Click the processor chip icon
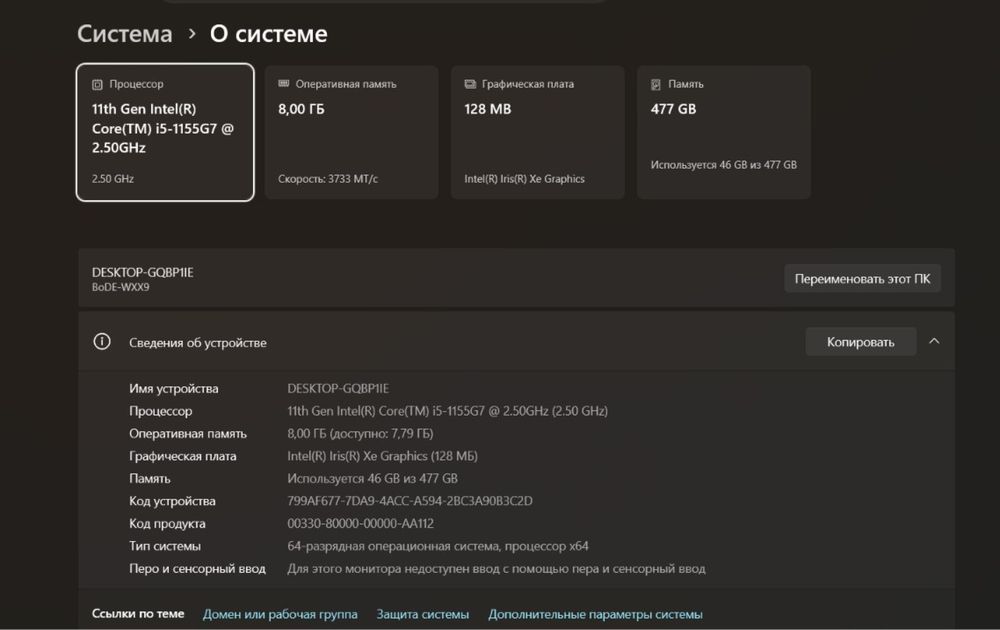 (x=97, y=84)
